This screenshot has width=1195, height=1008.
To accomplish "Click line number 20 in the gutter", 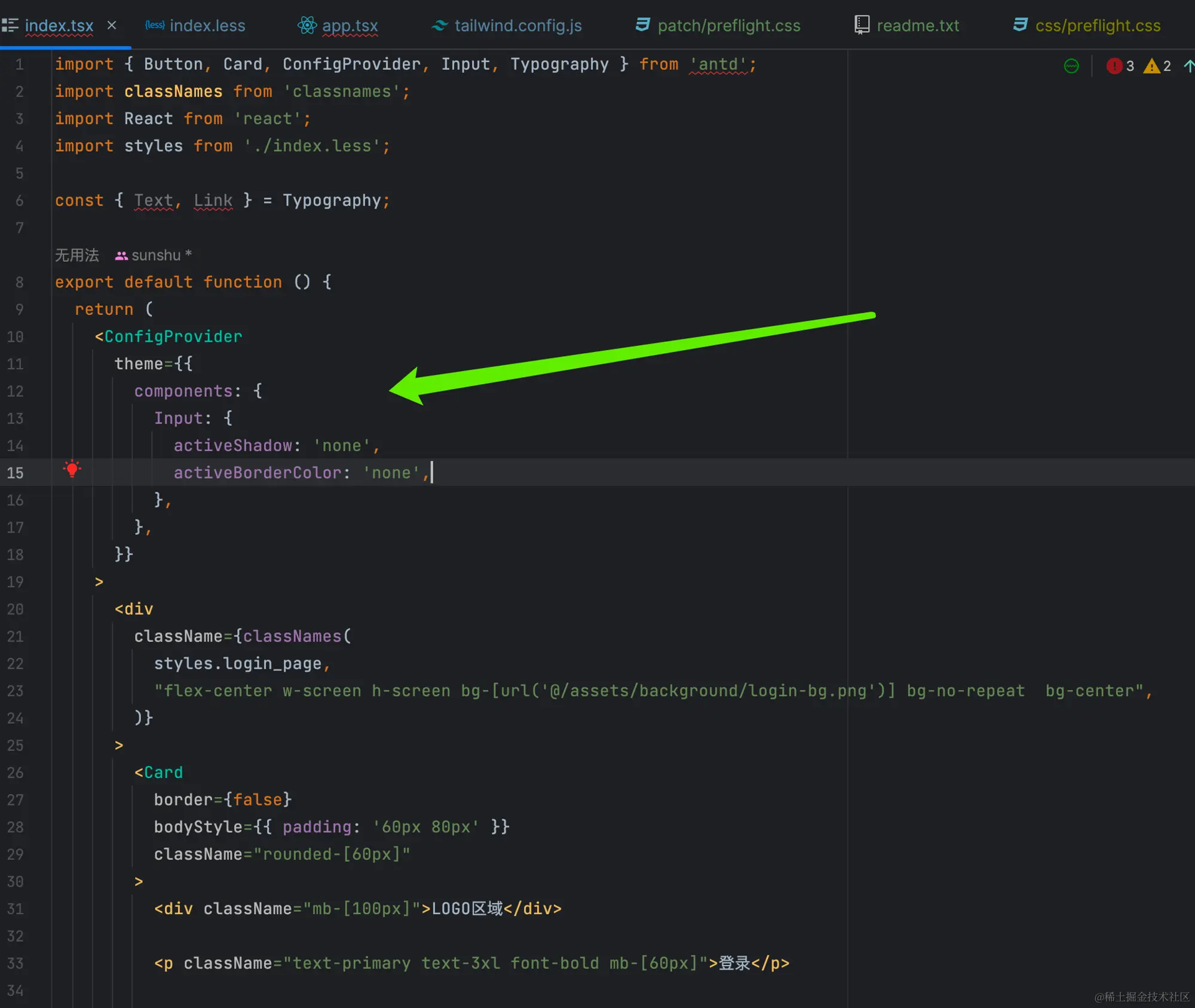I will coord(16,609).
